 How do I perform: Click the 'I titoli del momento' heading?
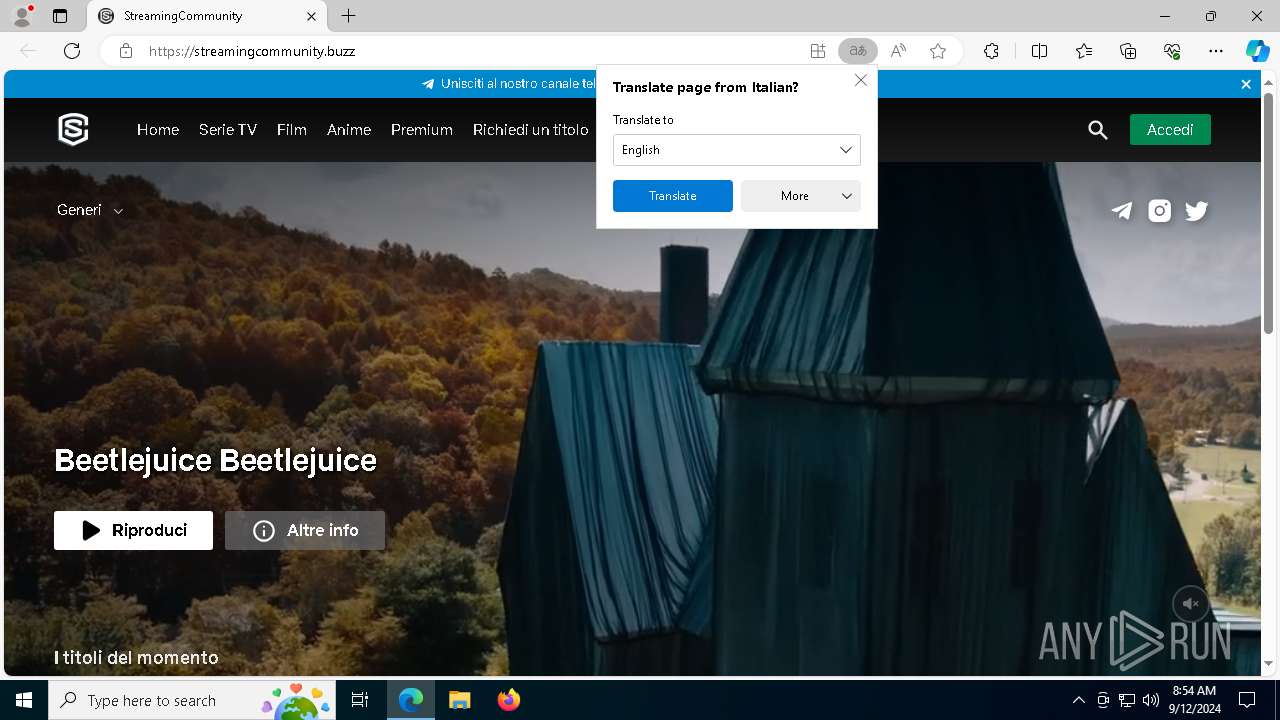point(136,657)
